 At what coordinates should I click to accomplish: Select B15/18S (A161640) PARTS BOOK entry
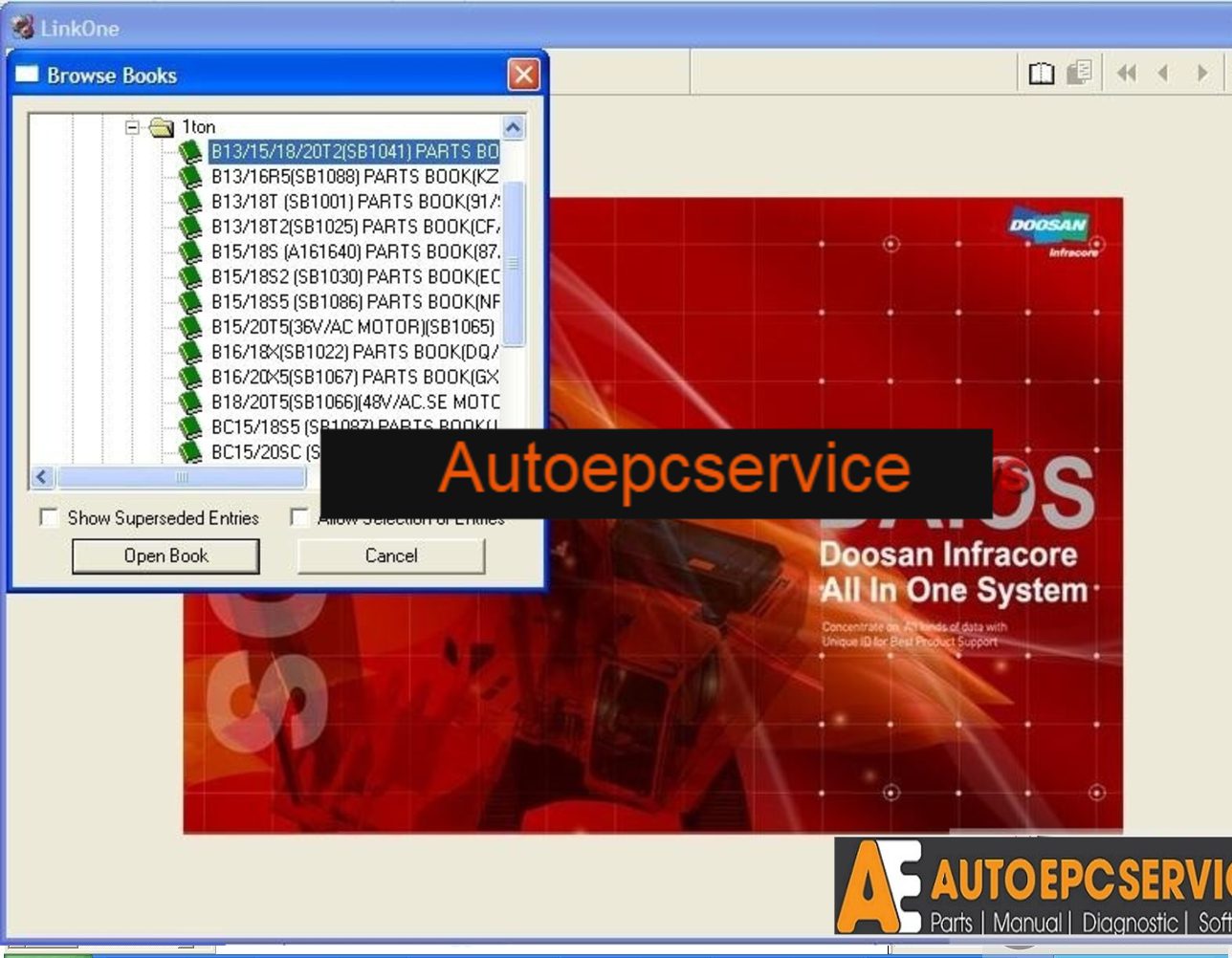tap(354, 251)
